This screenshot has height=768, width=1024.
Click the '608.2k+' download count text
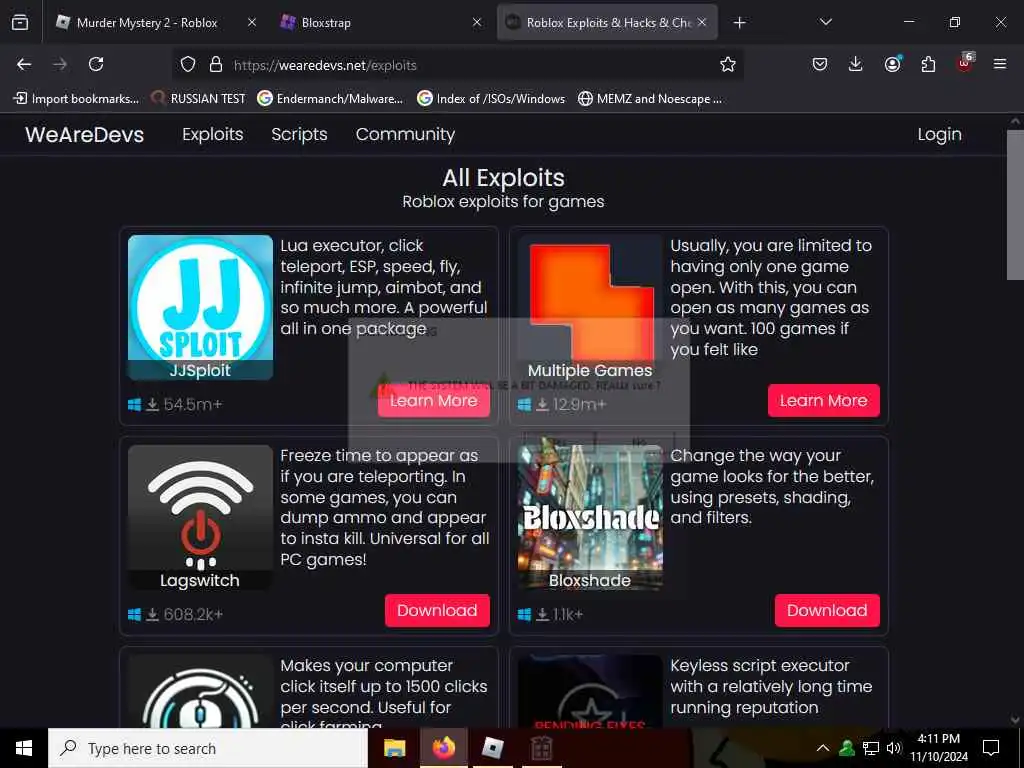[x=193, y=615]
